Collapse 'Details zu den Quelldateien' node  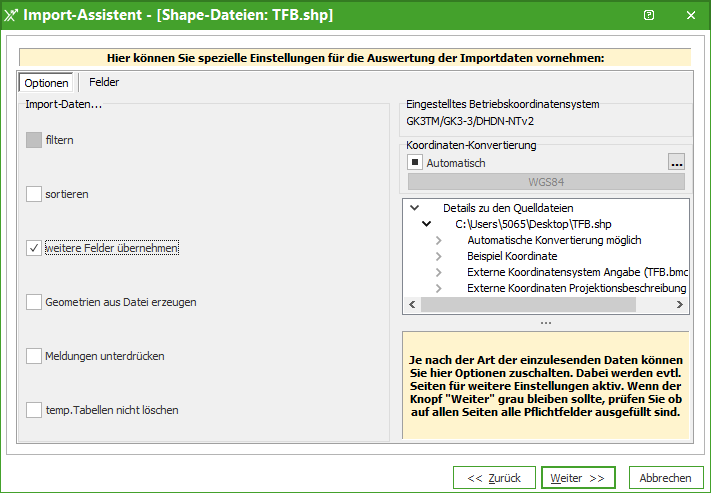(414, 208)
